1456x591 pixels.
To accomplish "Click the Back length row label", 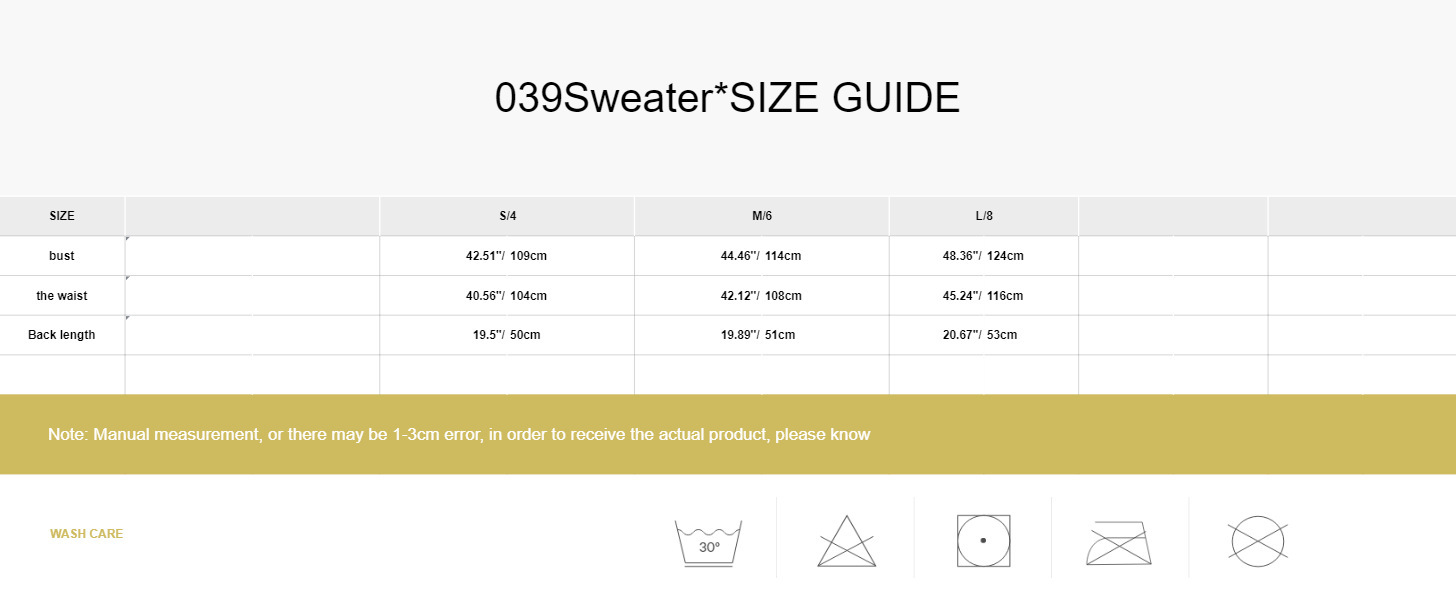I will [62, 335].
